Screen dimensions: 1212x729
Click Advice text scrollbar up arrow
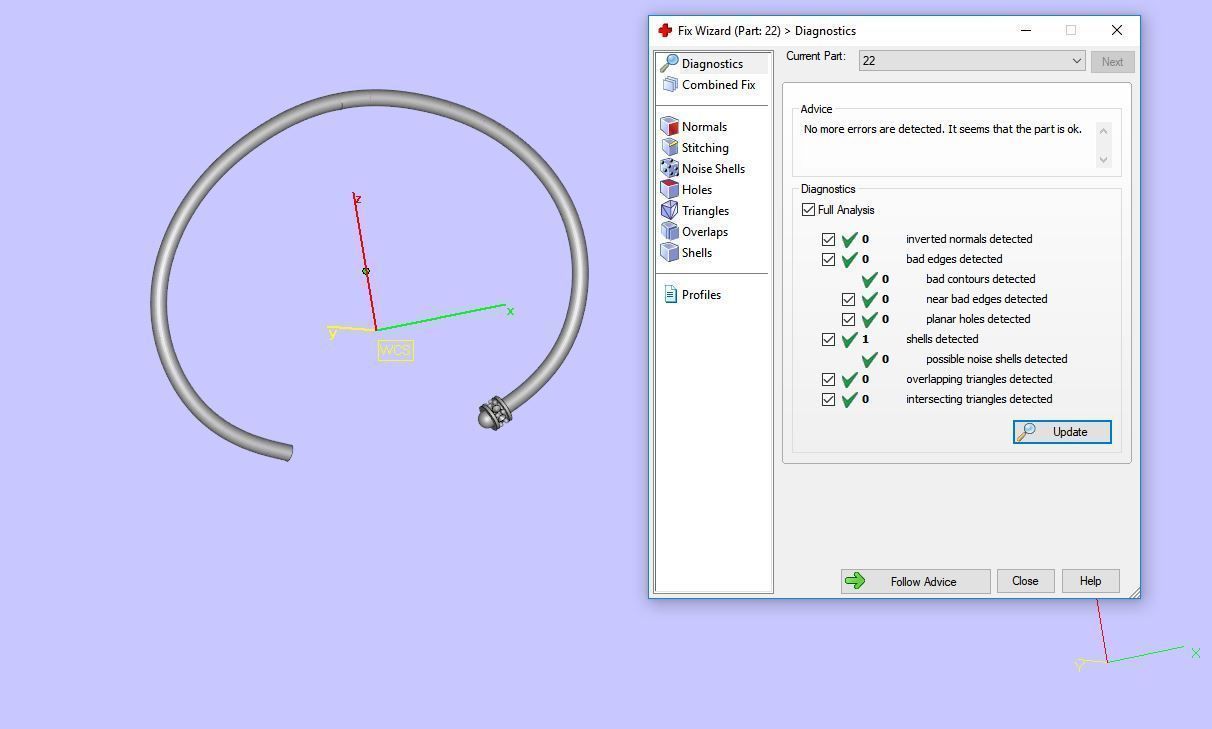[x=1104, y=130]
